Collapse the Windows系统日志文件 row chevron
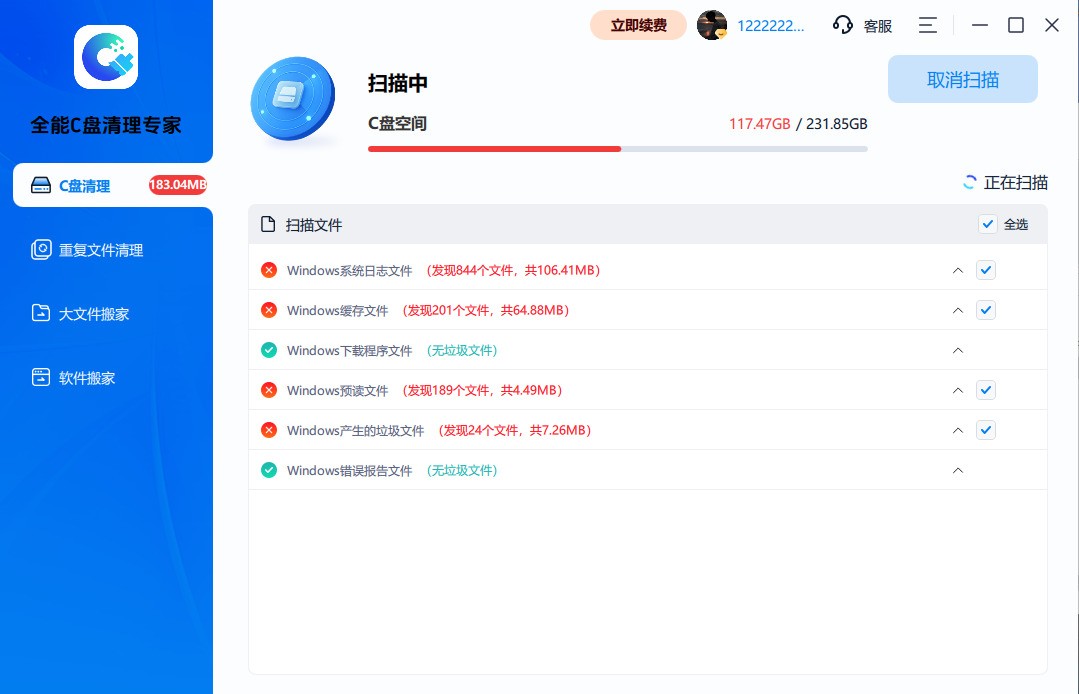Screen dimensions: 1079x694 [958, 270]
